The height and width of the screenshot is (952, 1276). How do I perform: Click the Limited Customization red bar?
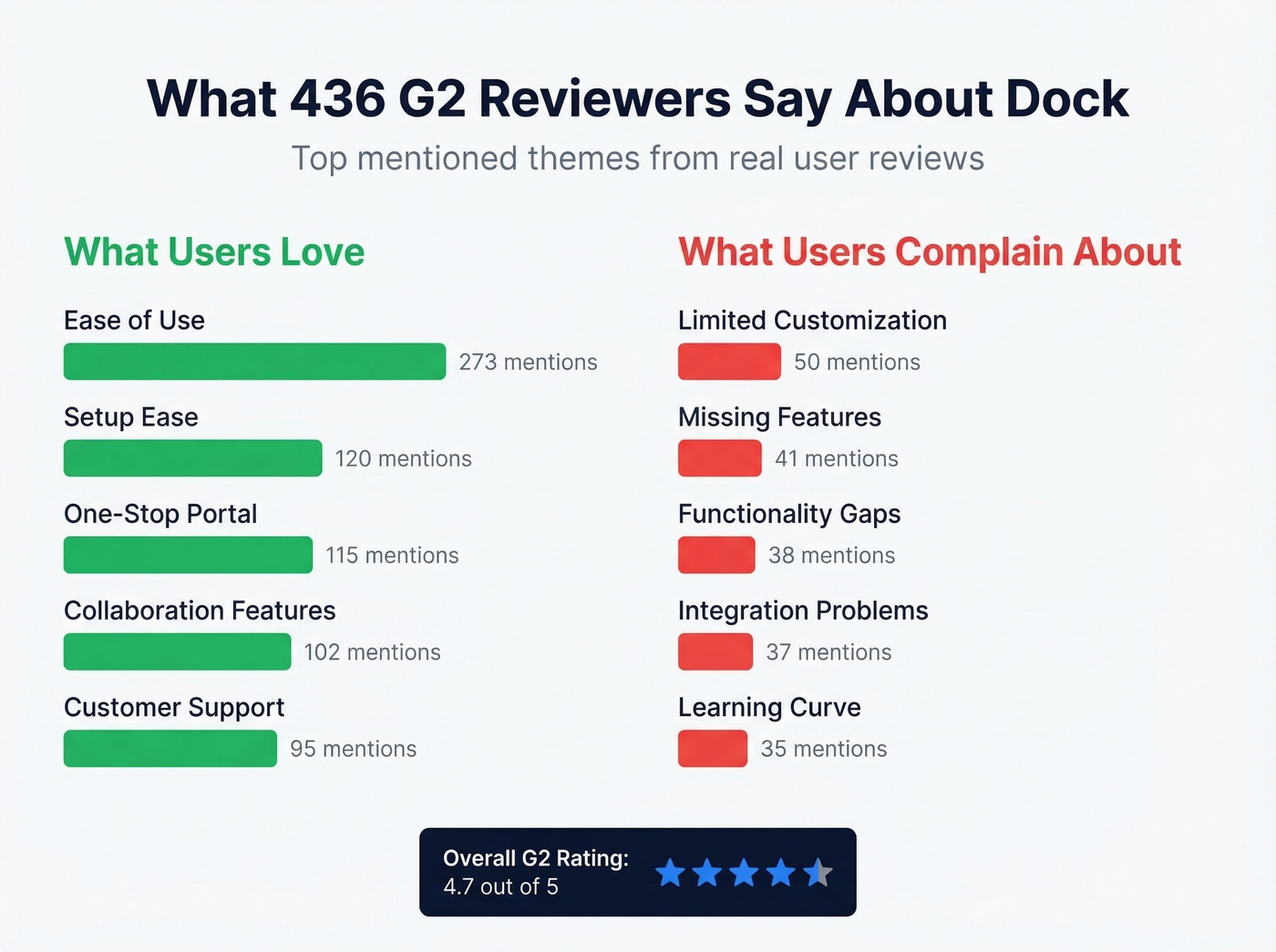[x=728, y=362]
